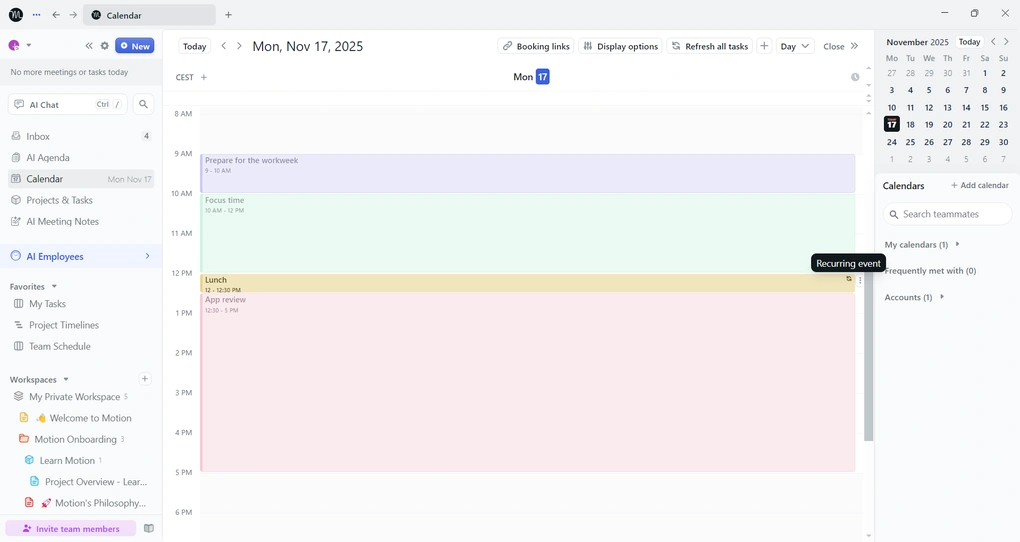Select November 20 in mini calendar
The width and height of the screenshot is (1020, 542).
pos(947,125)
